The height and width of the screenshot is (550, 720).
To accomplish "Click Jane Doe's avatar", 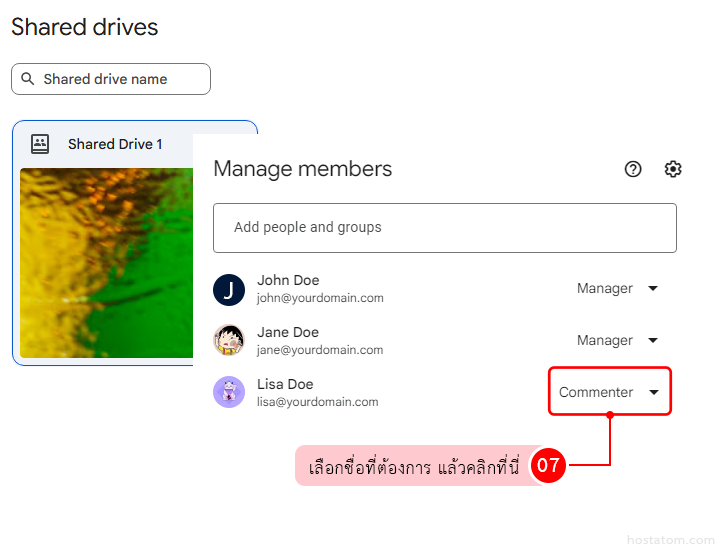I will click(x=229, y=340).
